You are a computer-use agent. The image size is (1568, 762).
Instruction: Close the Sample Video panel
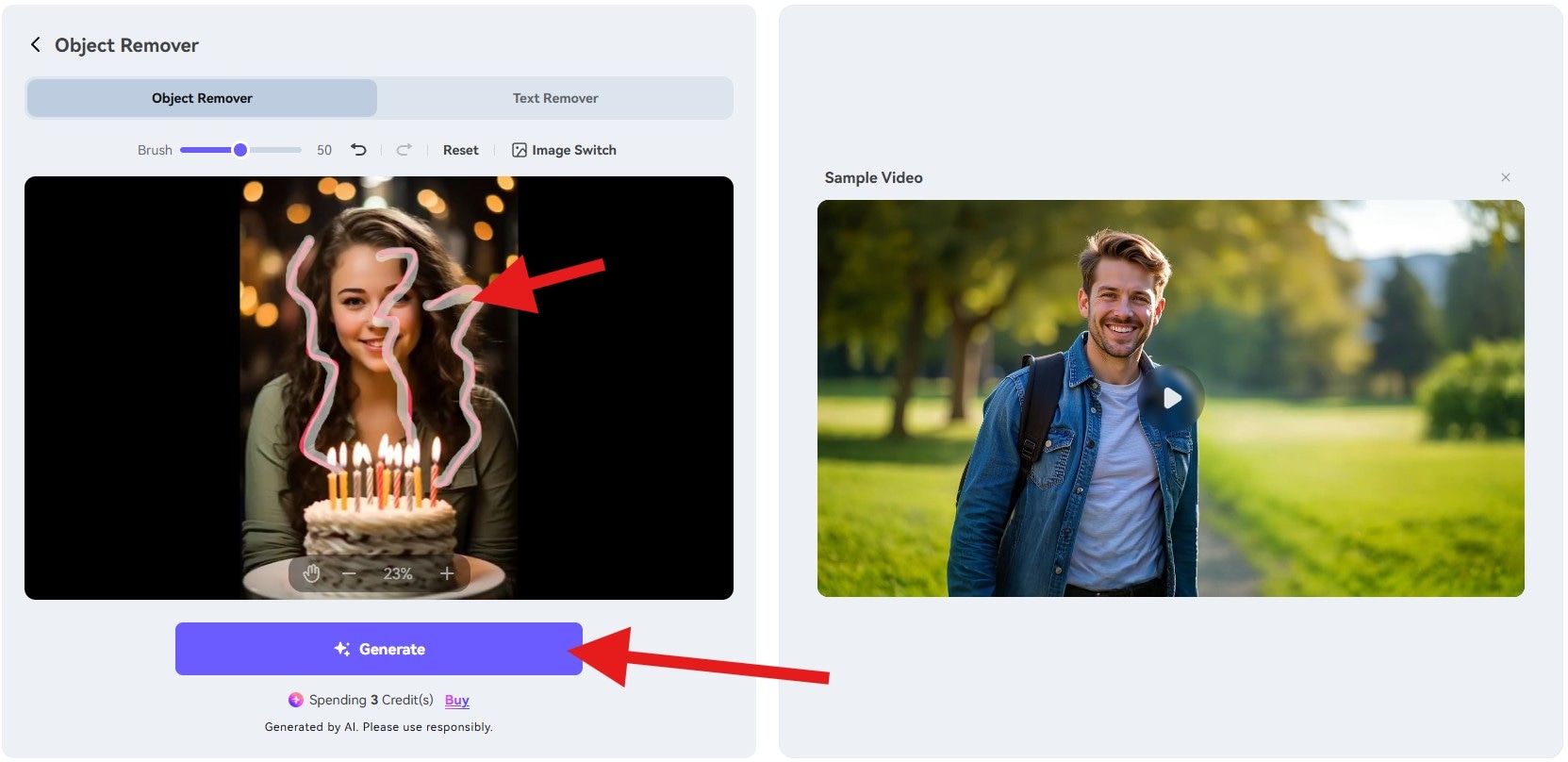point(1506,177)
